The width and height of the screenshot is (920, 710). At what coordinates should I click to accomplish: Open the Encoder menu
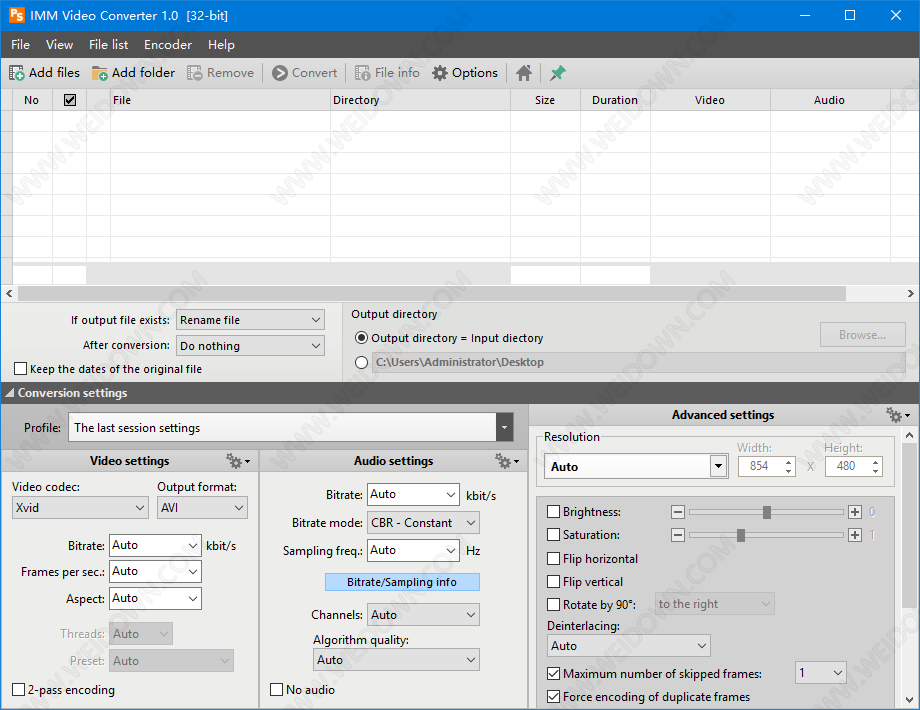point(168,45)
